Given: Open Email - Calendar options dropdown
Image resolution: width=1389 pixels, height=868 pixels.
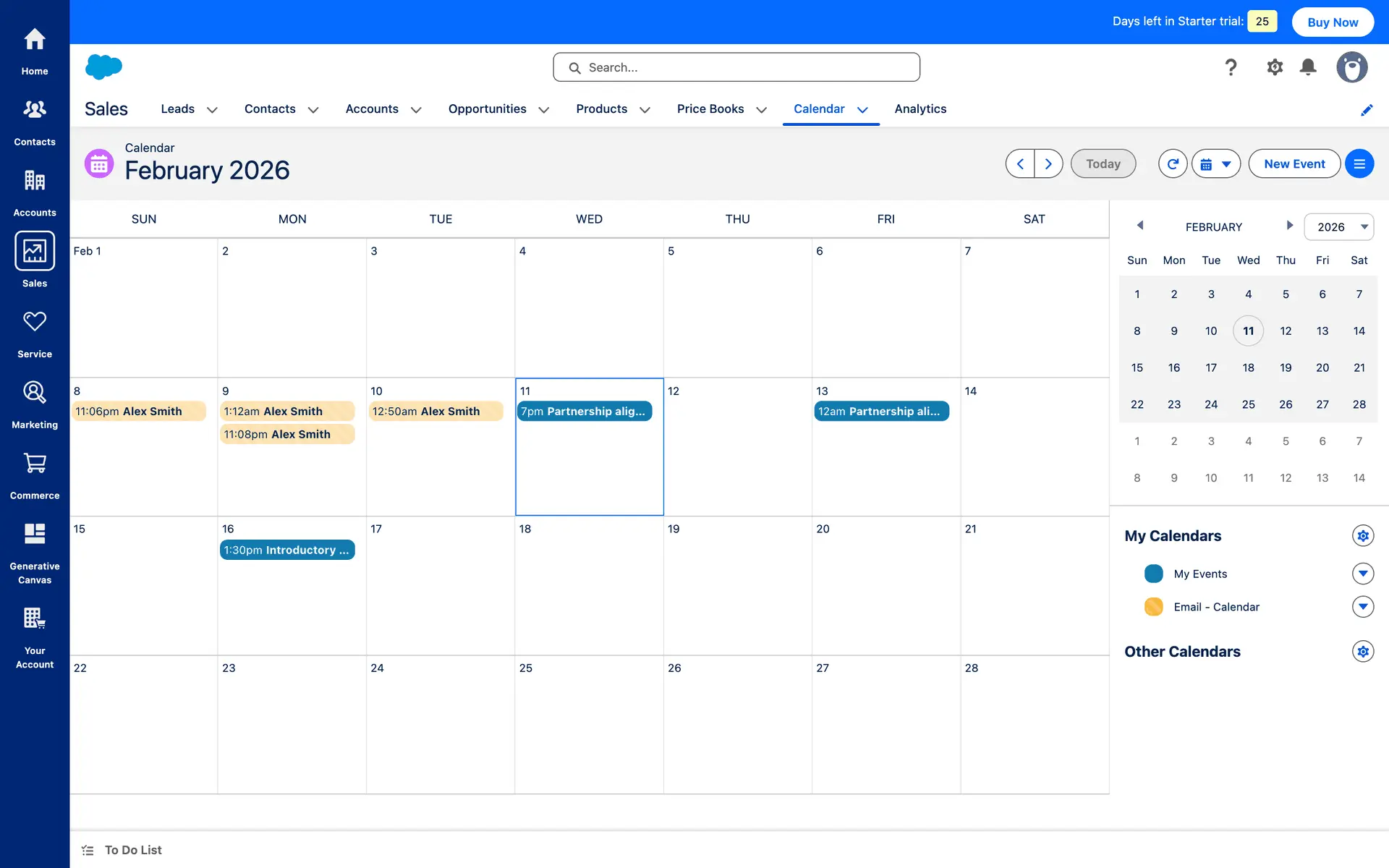Looking at the screenshot, I should coord(1362,607).
